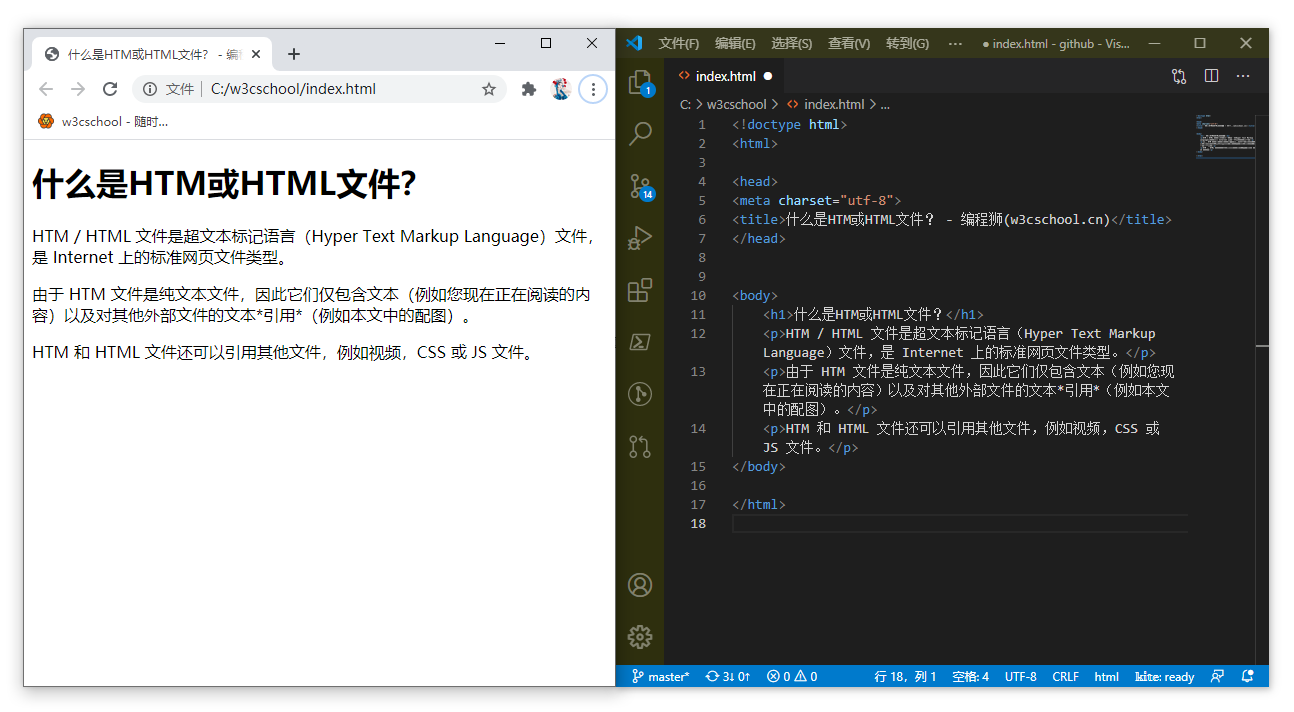
Task: Open the Run and Debug panel
Action: (x=640, y=238)
